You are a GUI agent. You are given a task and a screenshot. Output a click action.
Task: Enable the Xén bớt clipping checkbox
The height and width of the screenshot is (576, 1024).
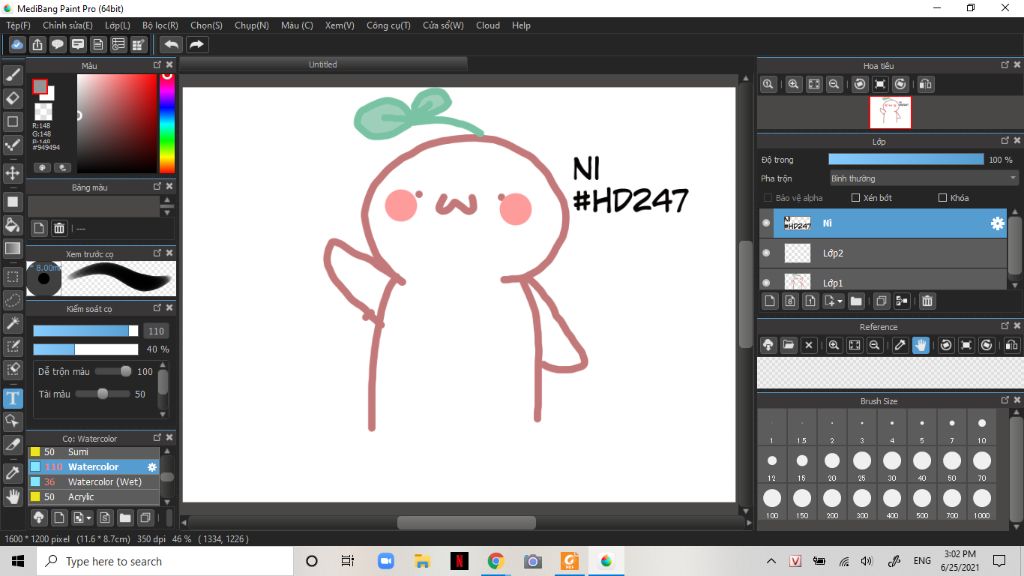pos(856,198)
